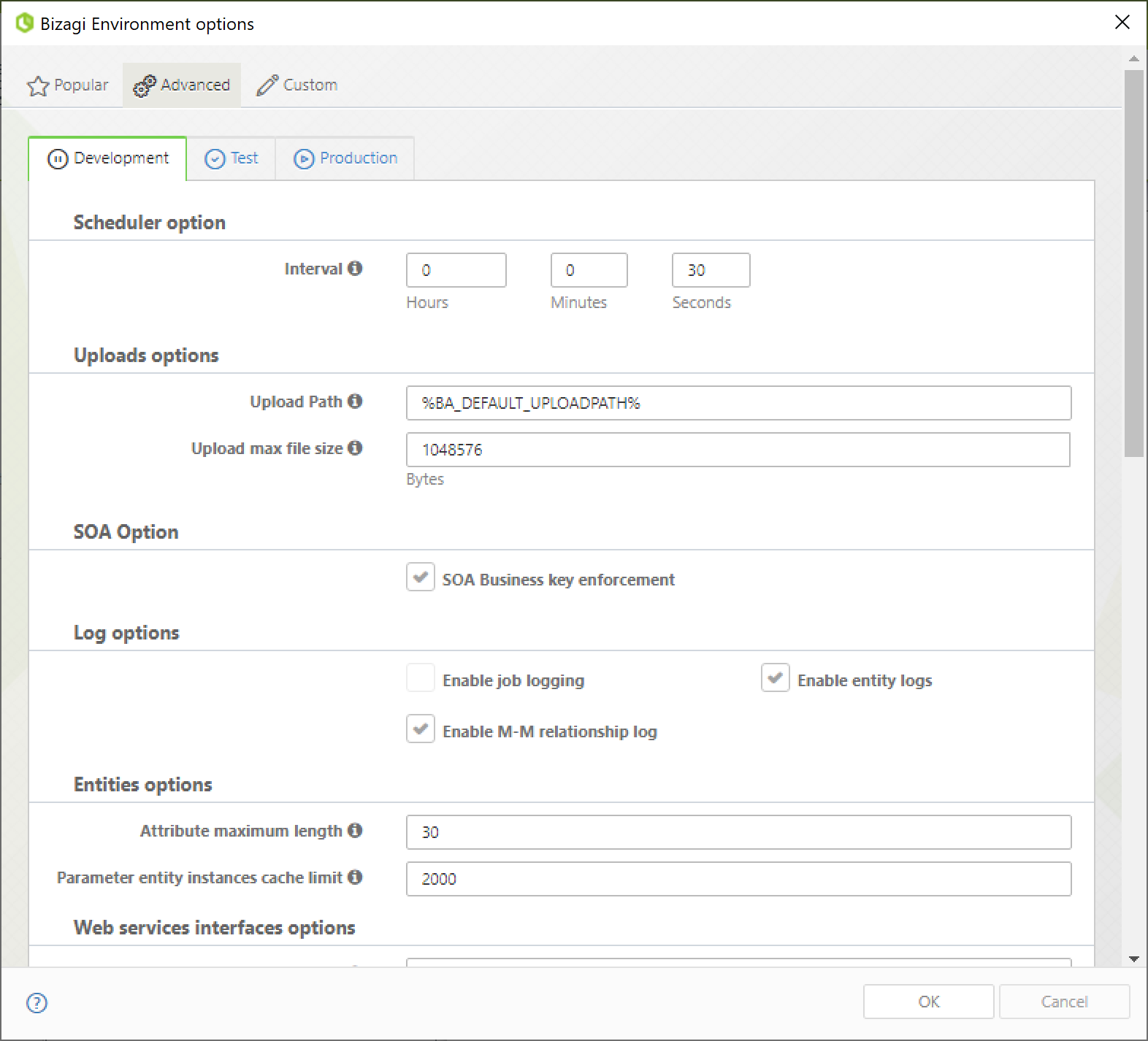Screen dimensions: 1148x1041
Task: Click the Attribute maximum length field
Action: tap(739, 832)
